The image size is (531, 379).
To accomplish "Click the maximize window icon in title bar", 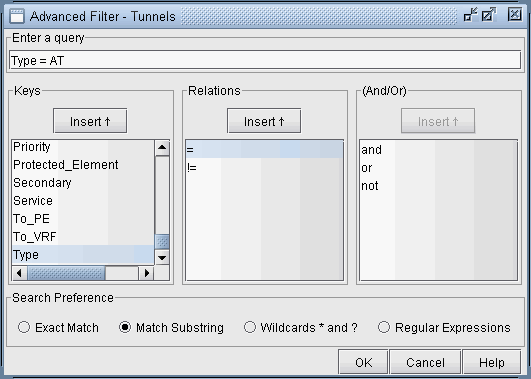I will click(488, 15).
